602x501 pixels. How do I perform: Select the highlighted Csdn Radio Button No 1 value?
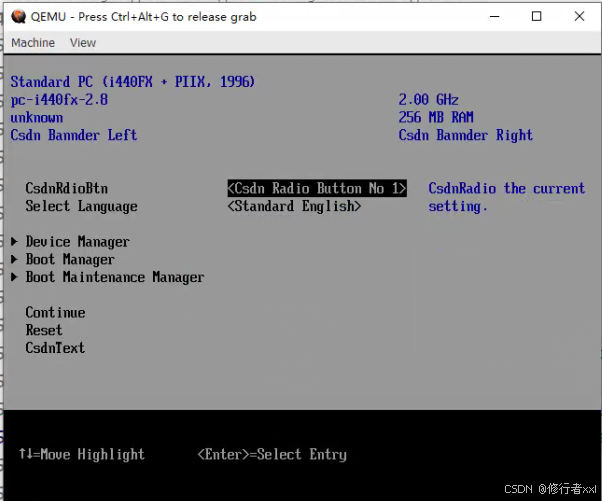coord(317,188)
